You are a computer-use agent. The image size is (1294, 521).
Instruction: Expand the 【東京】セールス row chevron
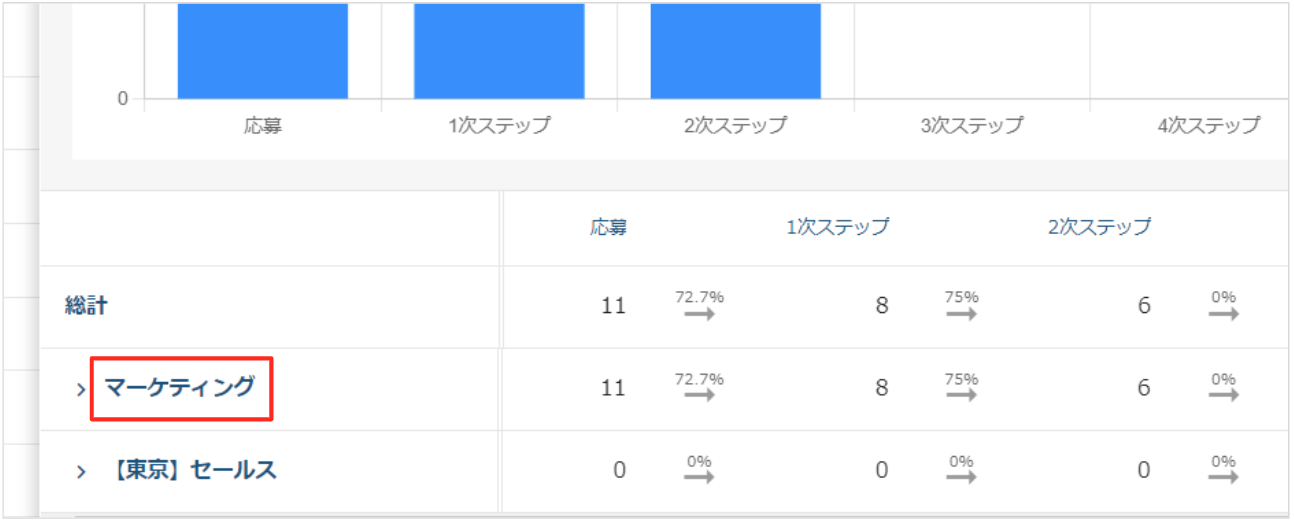tap(81, 471)
